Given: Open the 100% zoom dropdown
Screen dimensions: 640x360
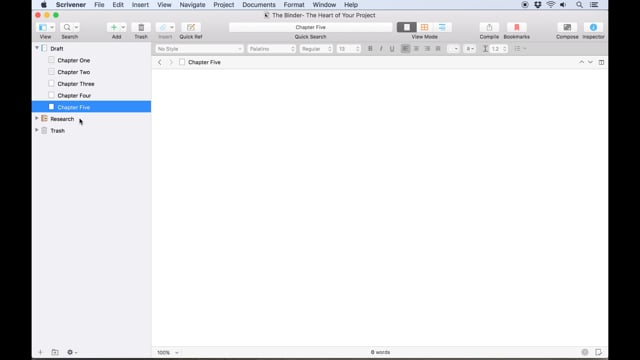Looking at the screenshot, I should click(168, 352).
